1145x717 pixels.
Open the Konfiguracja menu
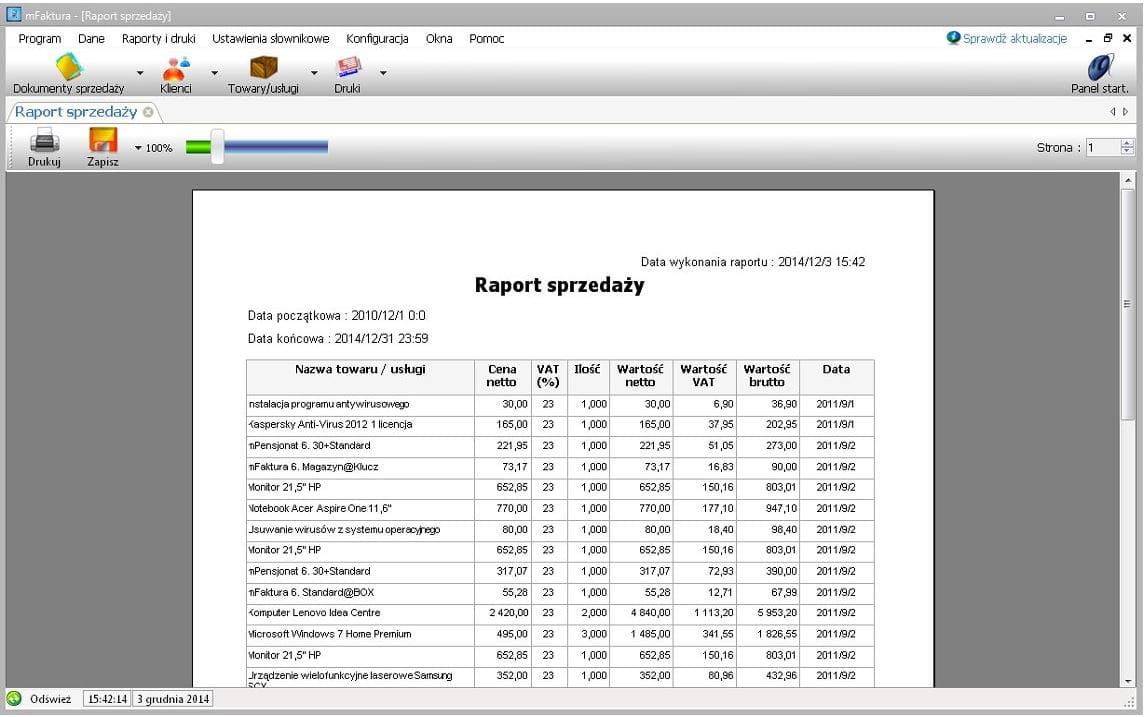pyautogui.click(x=377, y=39)
